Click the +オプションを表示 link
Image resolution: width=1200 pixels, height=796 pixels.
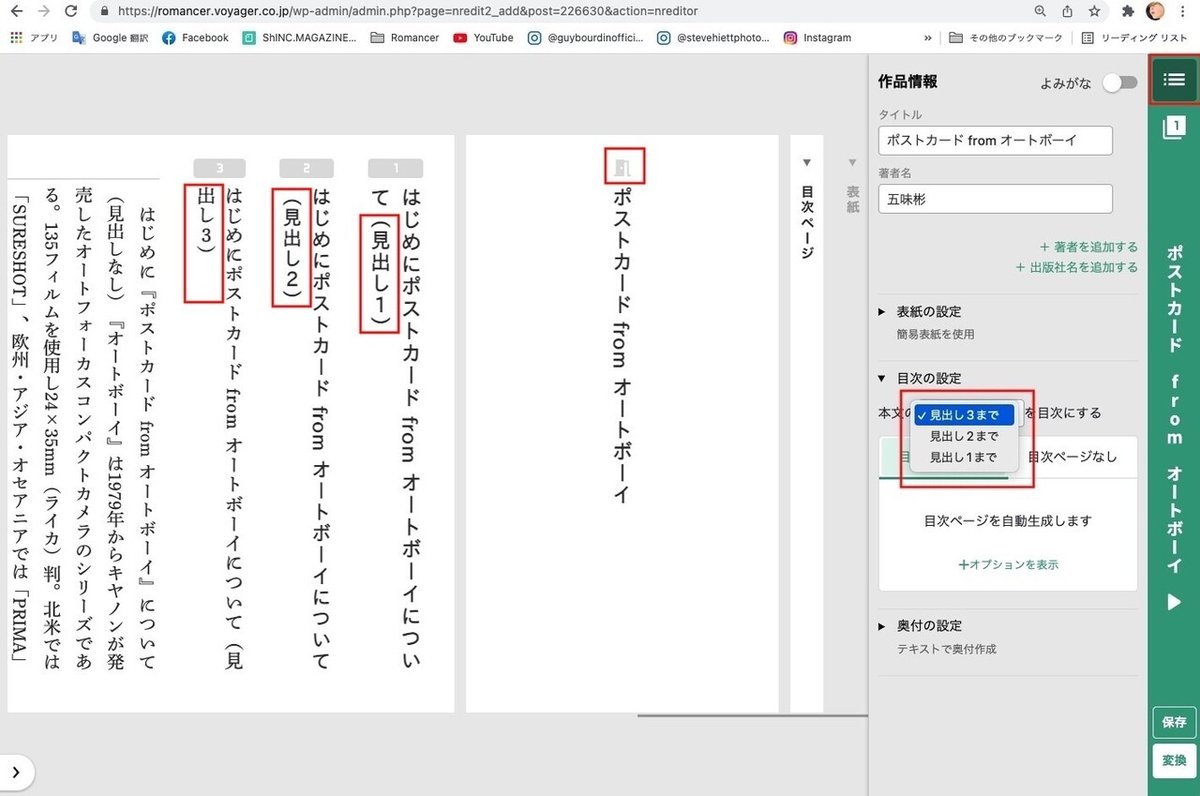pos(1007,565)
